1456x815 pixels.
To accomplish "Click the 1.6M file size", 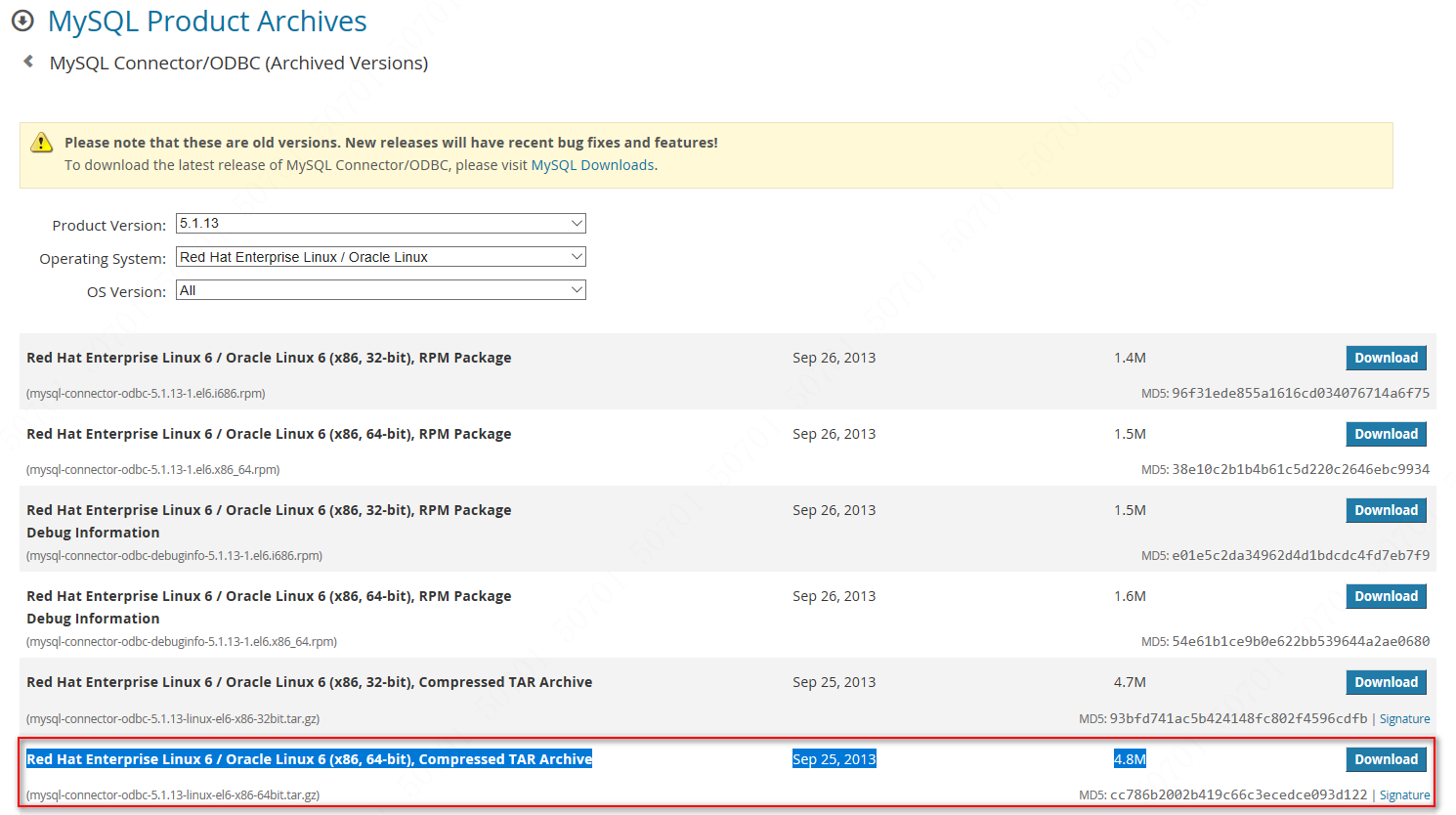I will [1130, 596].
